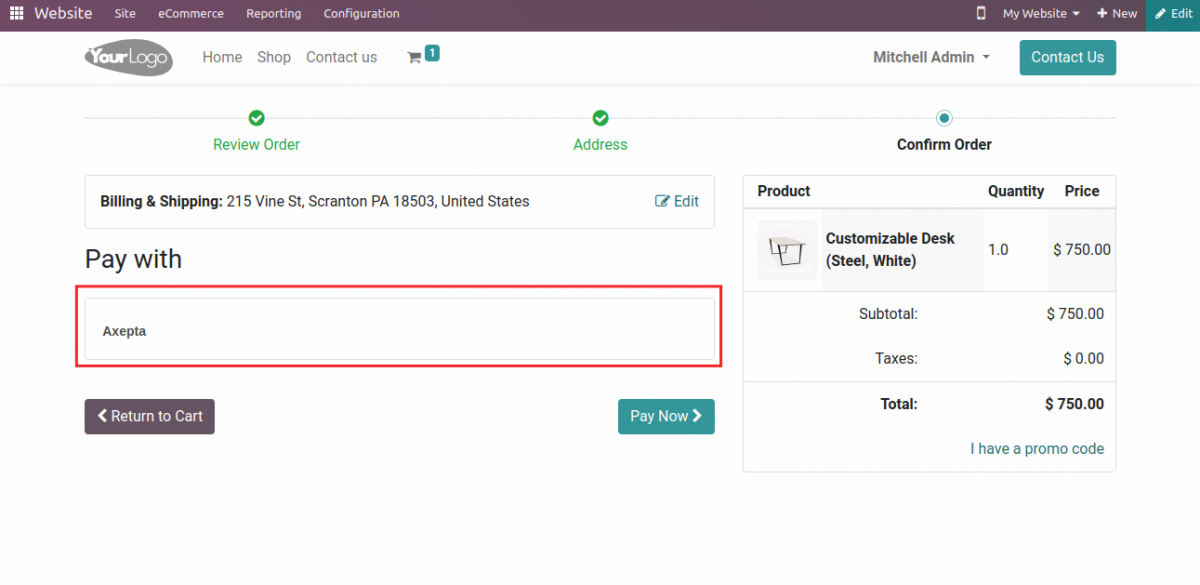This screenshot has height=585, width=1200.
Task: Click the Edit pencil icon to edit the page
Action: pos(1172,13)
